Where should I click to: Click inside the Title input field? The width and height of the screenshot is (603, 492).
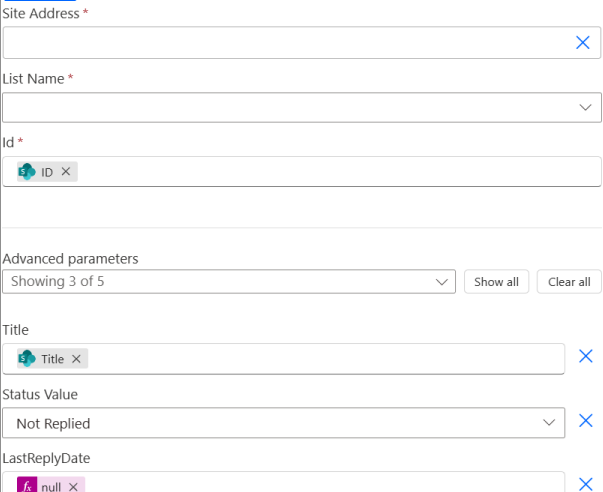(323, 359)
